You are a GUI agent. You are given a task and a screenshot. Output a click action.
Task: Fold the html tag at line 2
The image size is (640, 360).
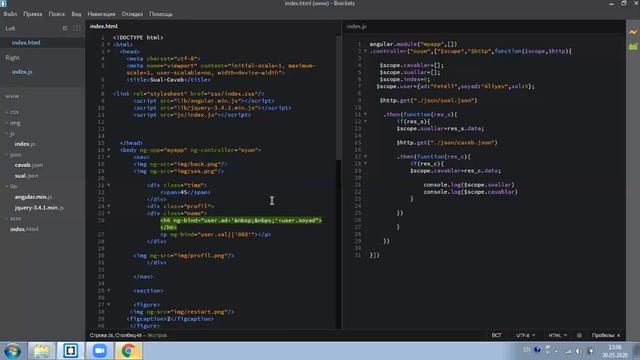point(109,44)
